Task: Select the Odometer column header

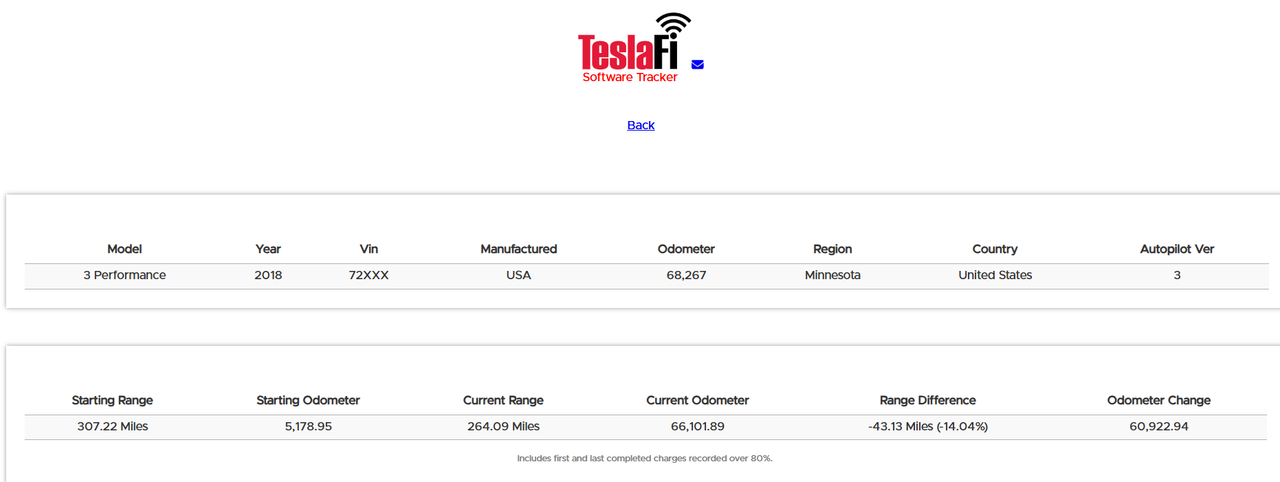Action: click(686, 249)
